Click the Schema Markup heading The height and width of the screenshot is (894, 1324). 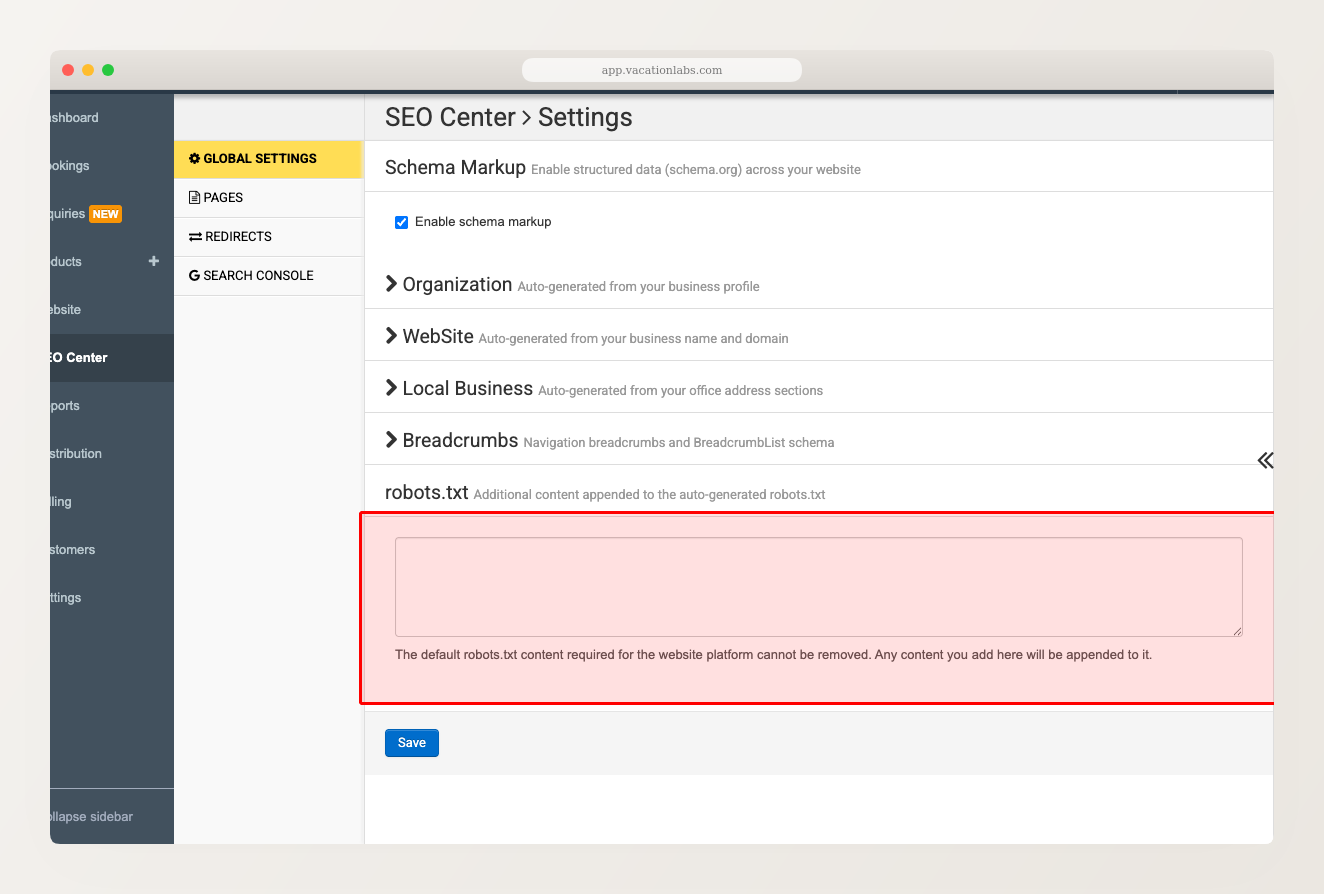click(455, 168)
